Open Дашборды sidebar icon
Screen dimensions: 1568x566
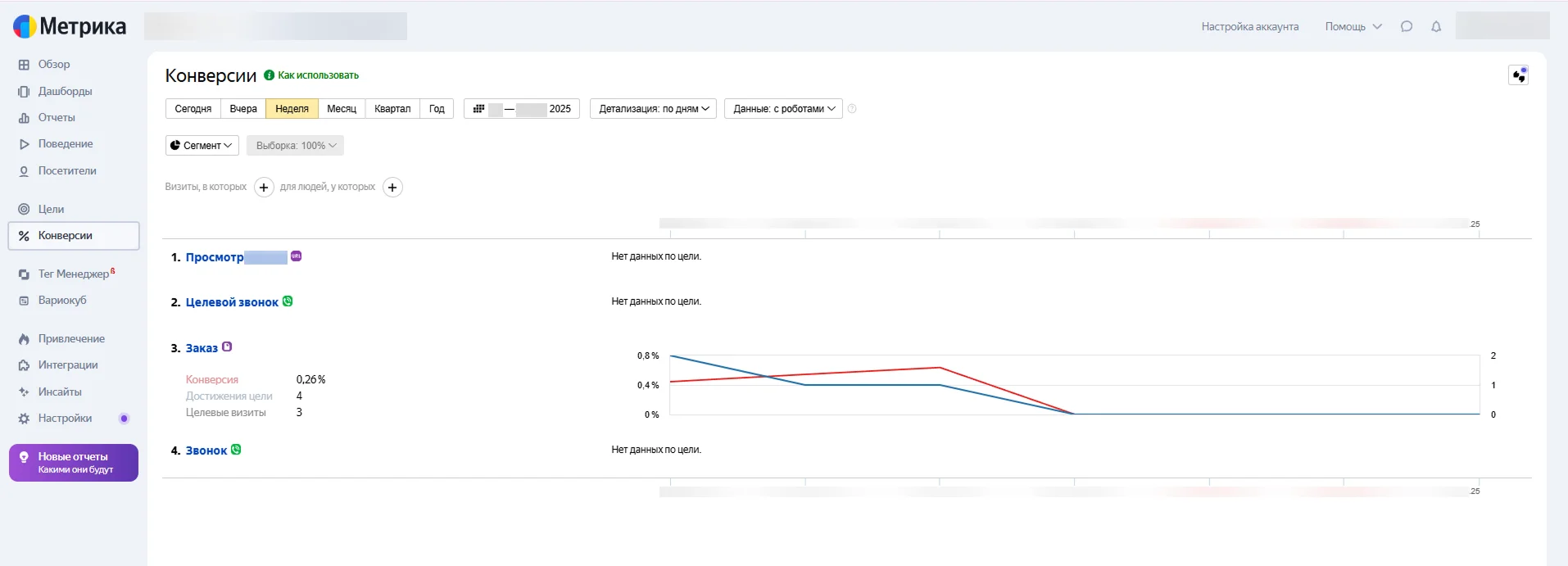(x=24, y=92)
